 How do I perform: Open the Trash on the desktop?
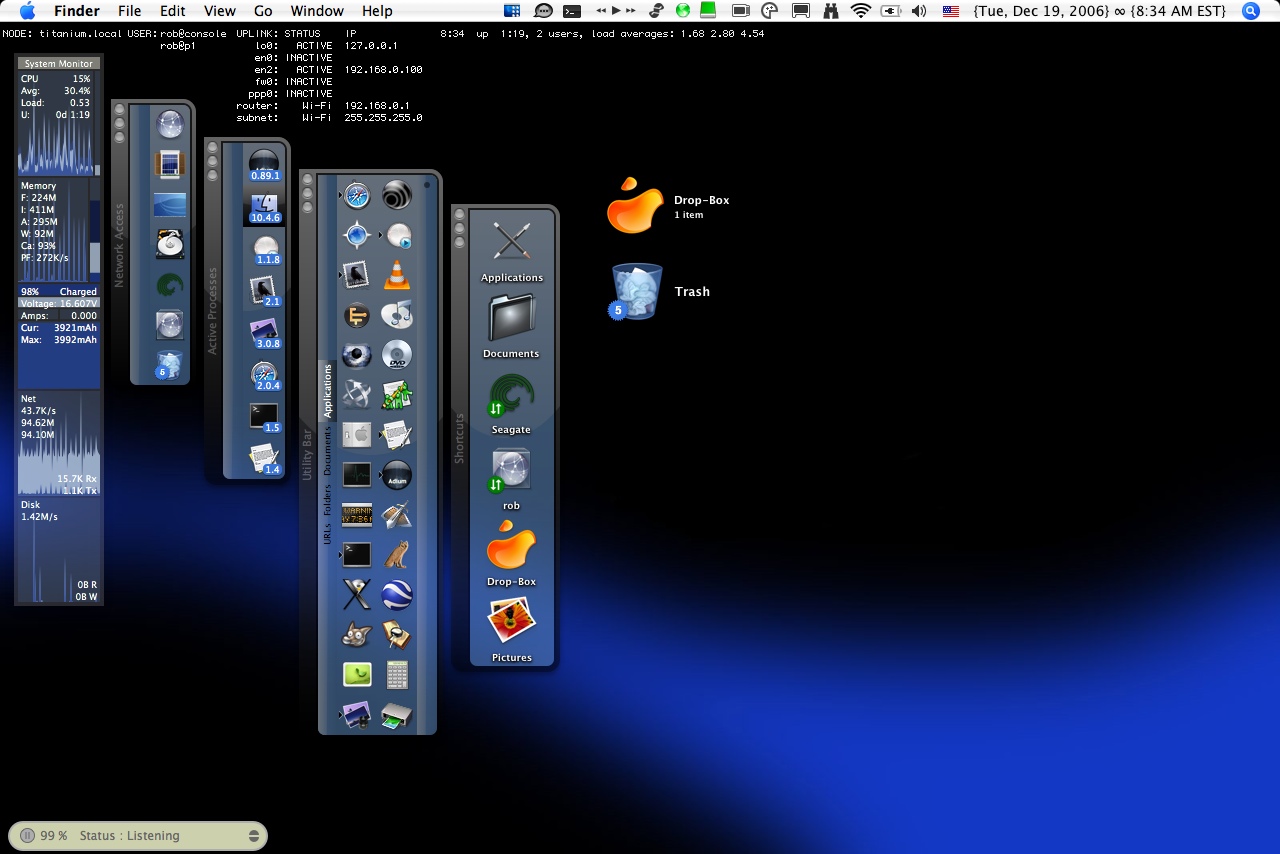(636, 291)
